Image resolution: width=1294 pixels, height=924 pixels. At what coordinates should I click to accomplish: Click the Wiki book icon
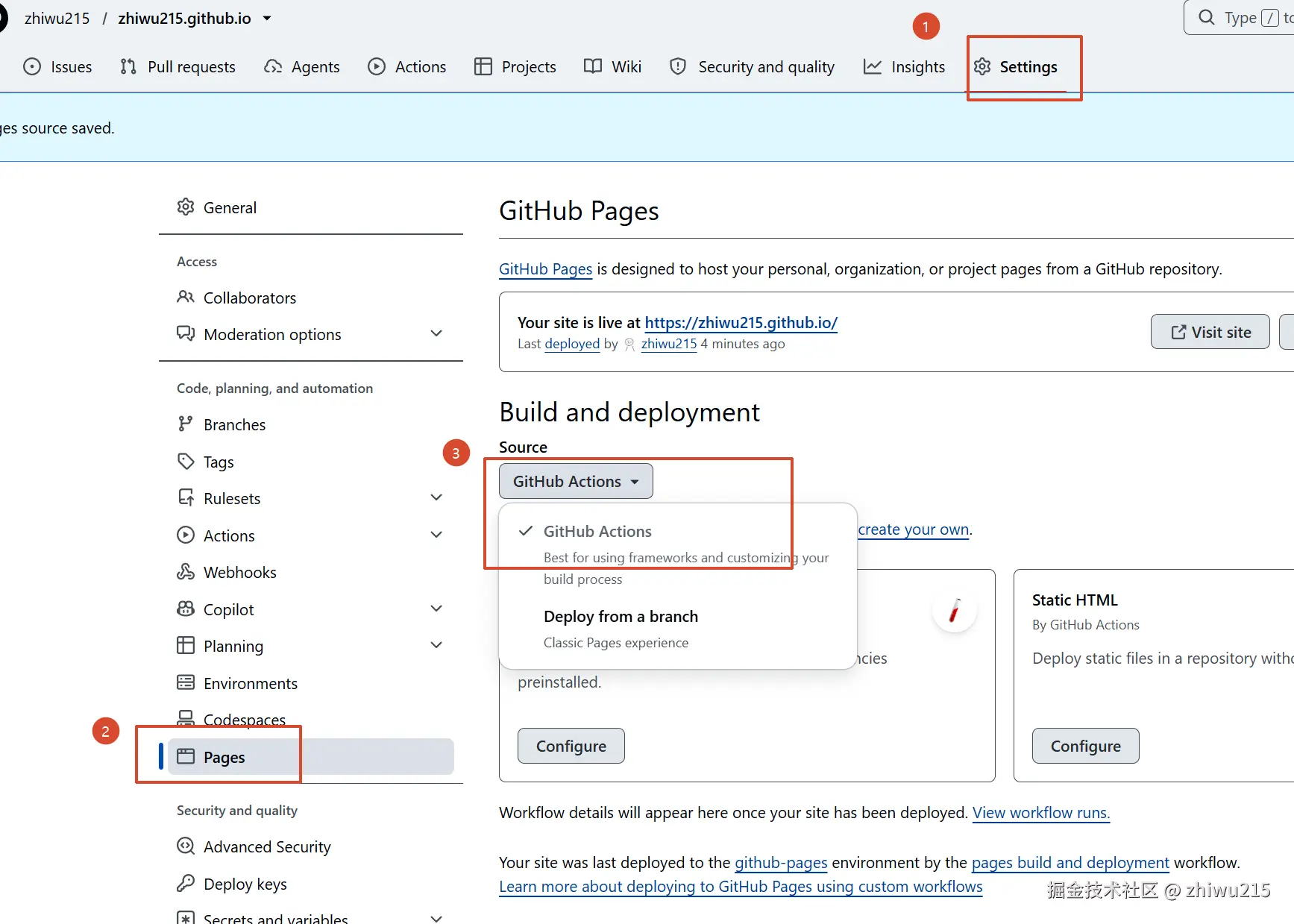593,67
